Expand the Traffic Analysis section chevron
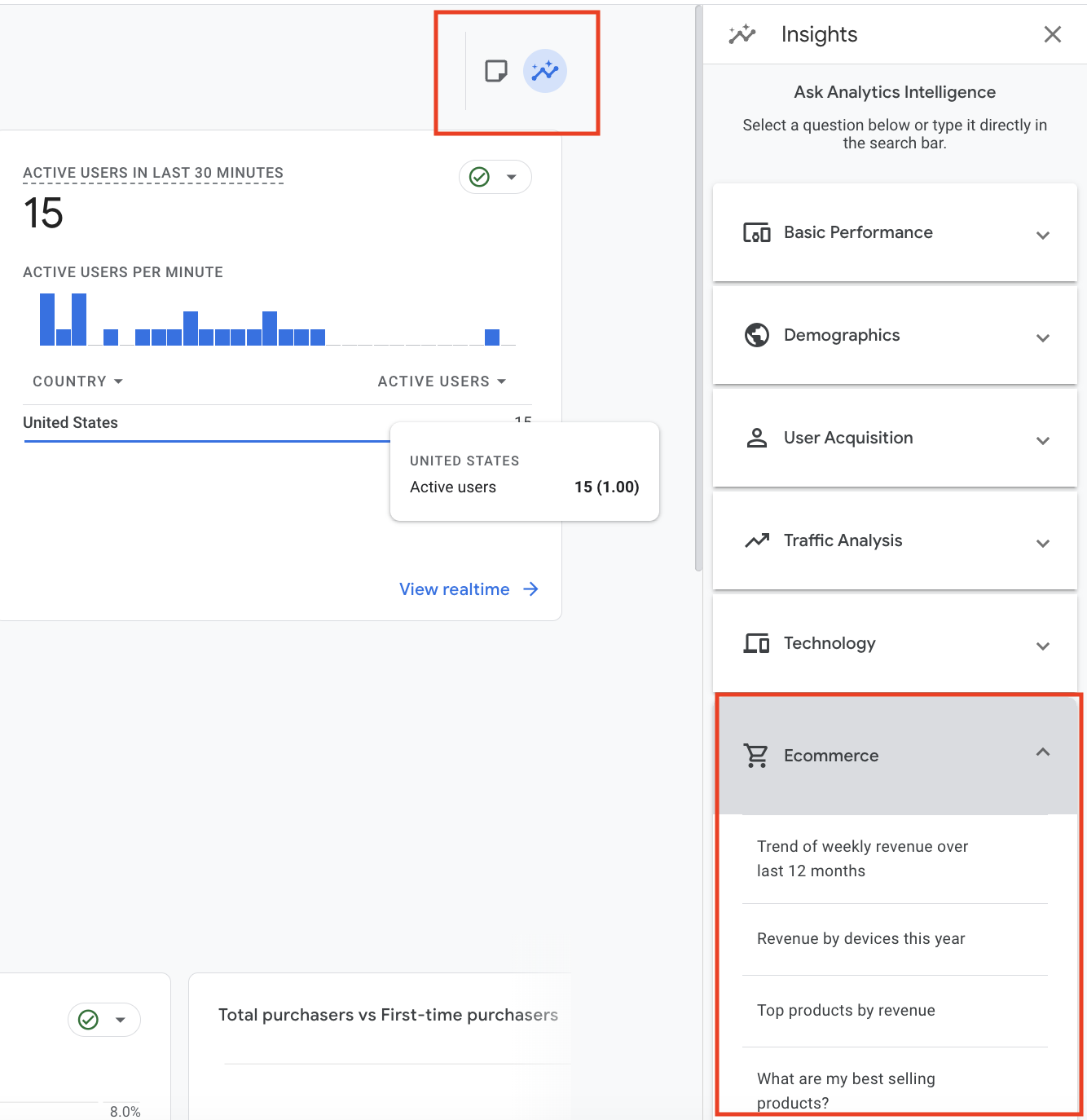 pyautogui.click(x=1042, y=543)
